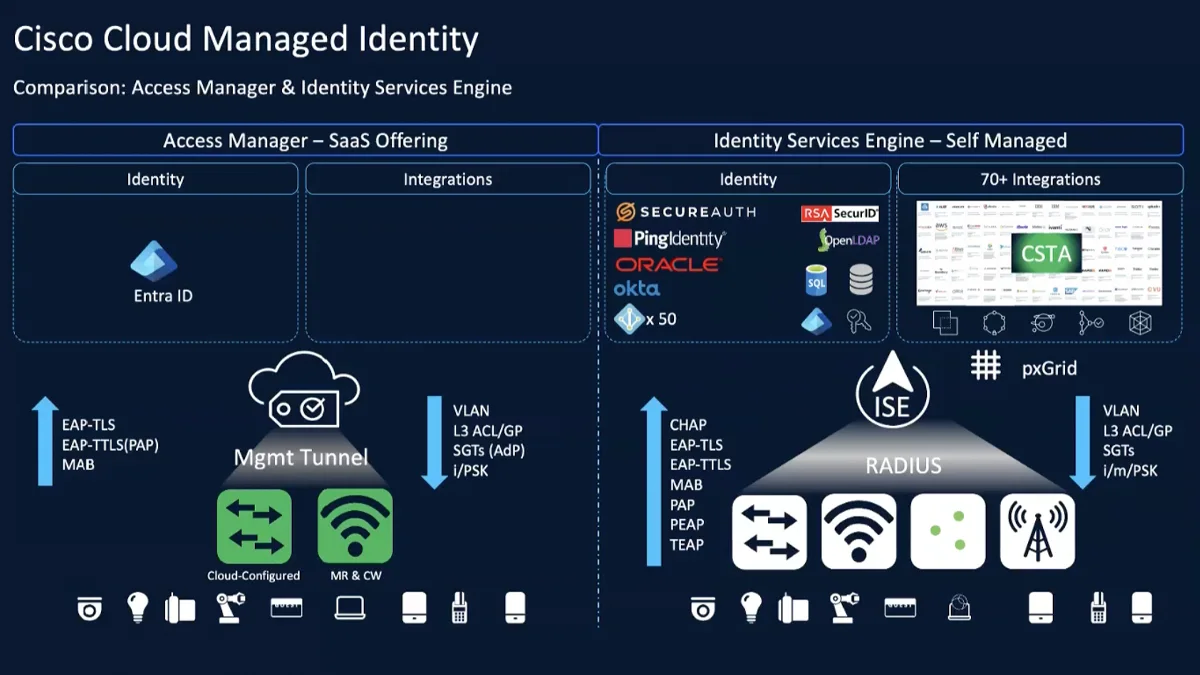Screen dimensions: 1200x675
Task: Select the Access Manager – SaaS Offering header
Action: [305, 141]
